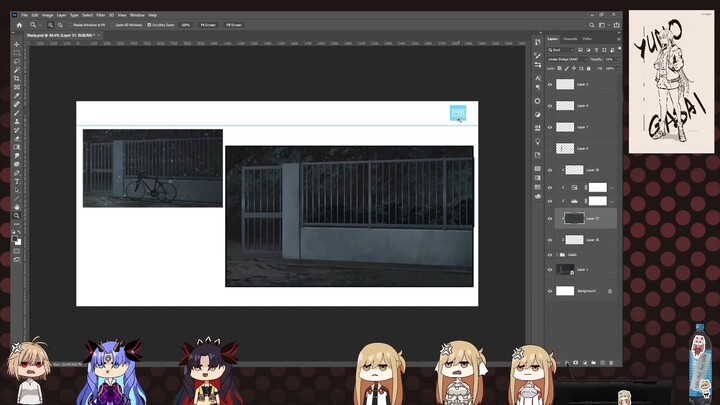Click the Fit Screen button
The width and height of the screenshot is (720, 405).
coord(209,24)
